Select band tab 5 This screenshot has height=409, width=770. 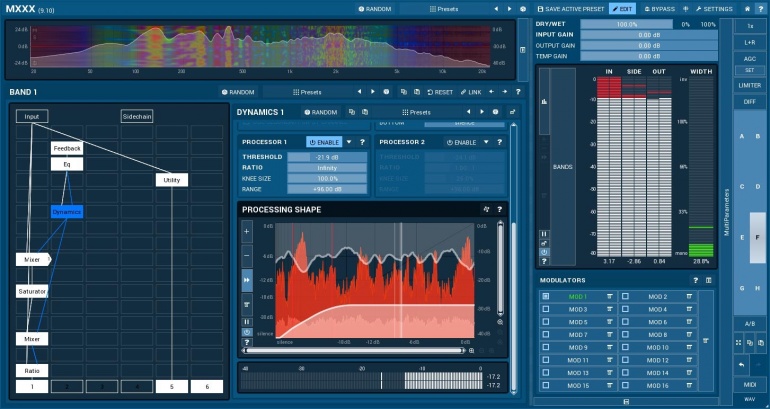tap(171, 385)
